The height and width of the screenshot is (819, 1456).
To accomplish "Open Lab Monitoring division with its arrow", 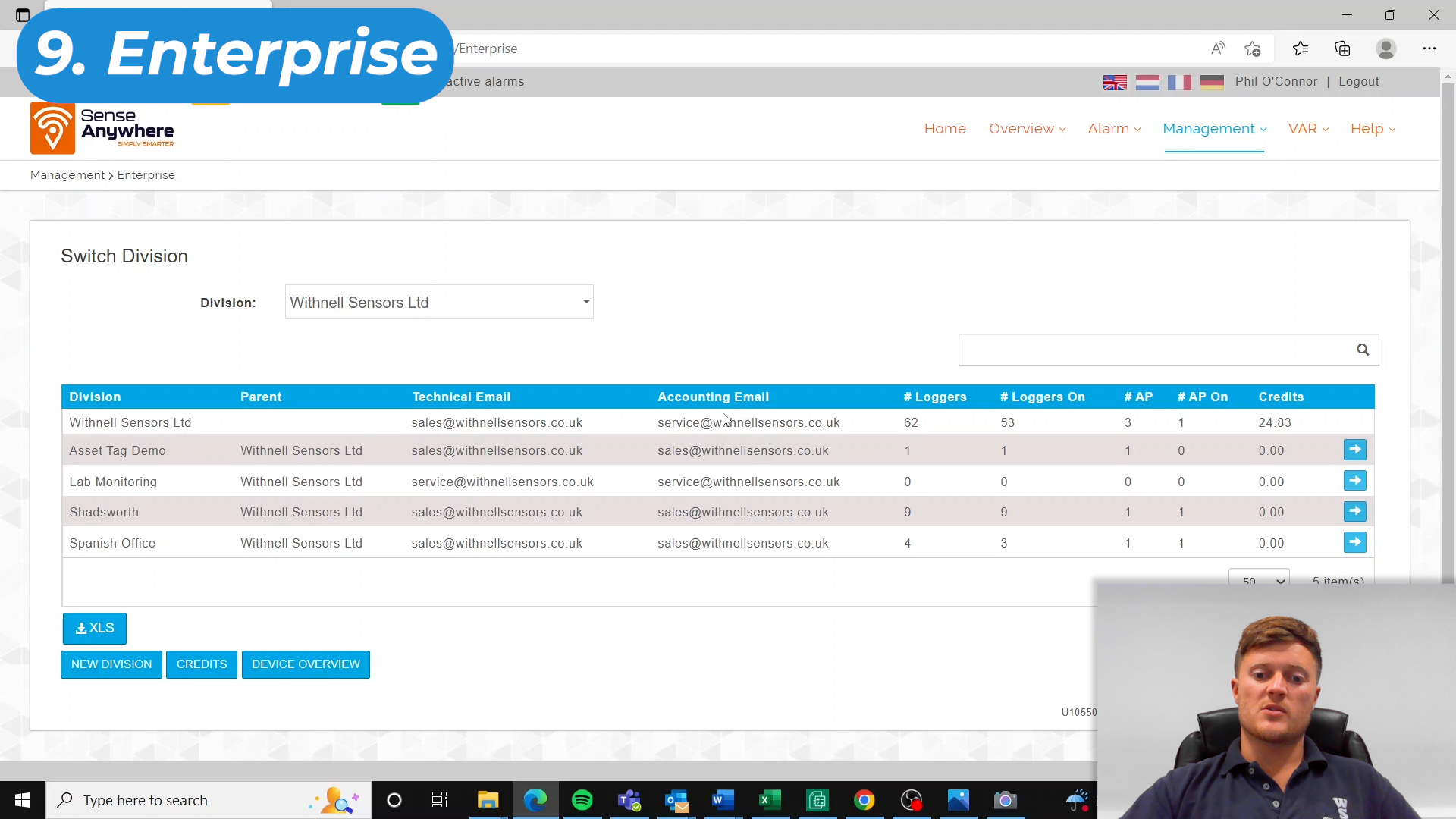I will pos(1355,481).
